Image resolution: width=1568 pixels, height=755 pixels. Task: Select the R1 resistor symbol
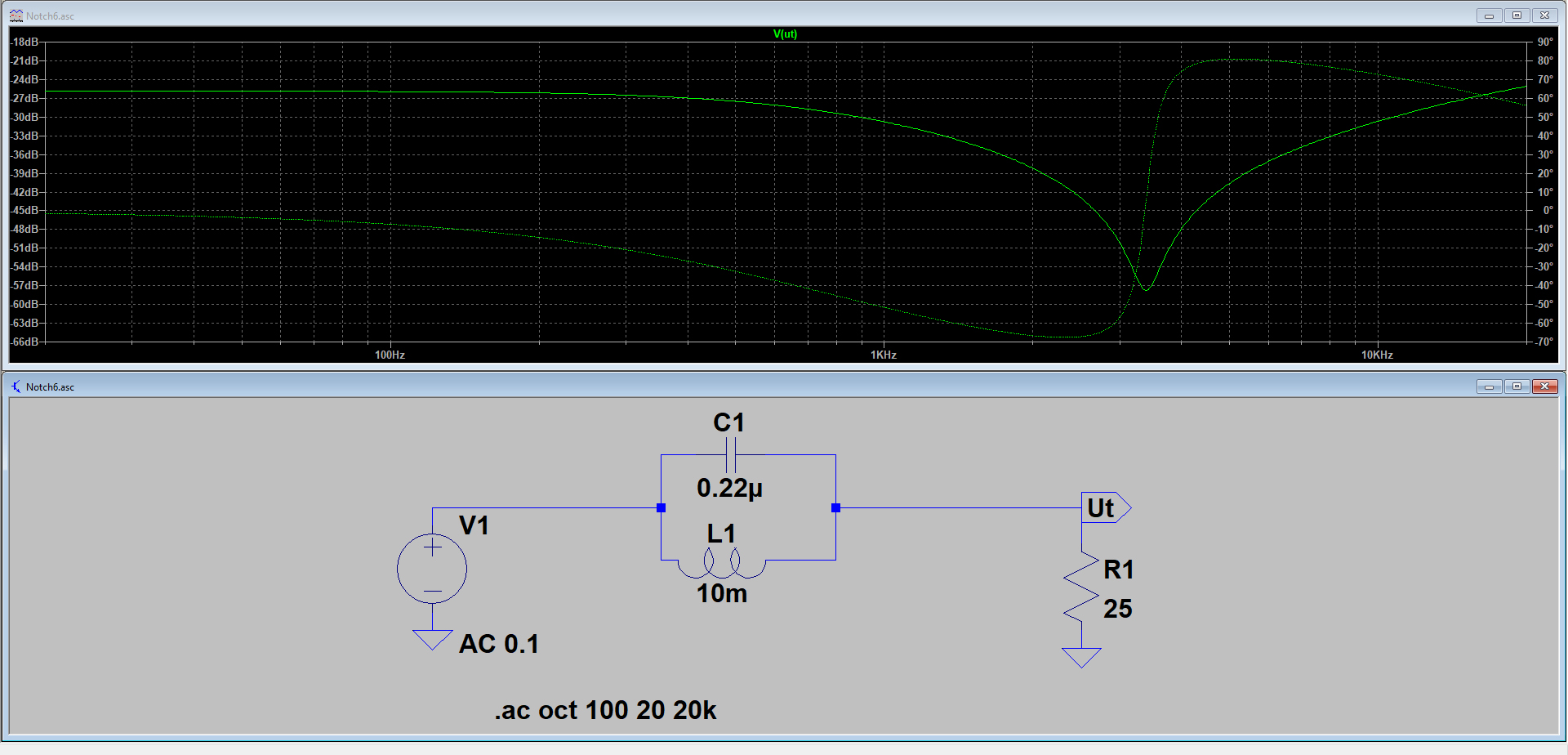(x=1081, y=587)
